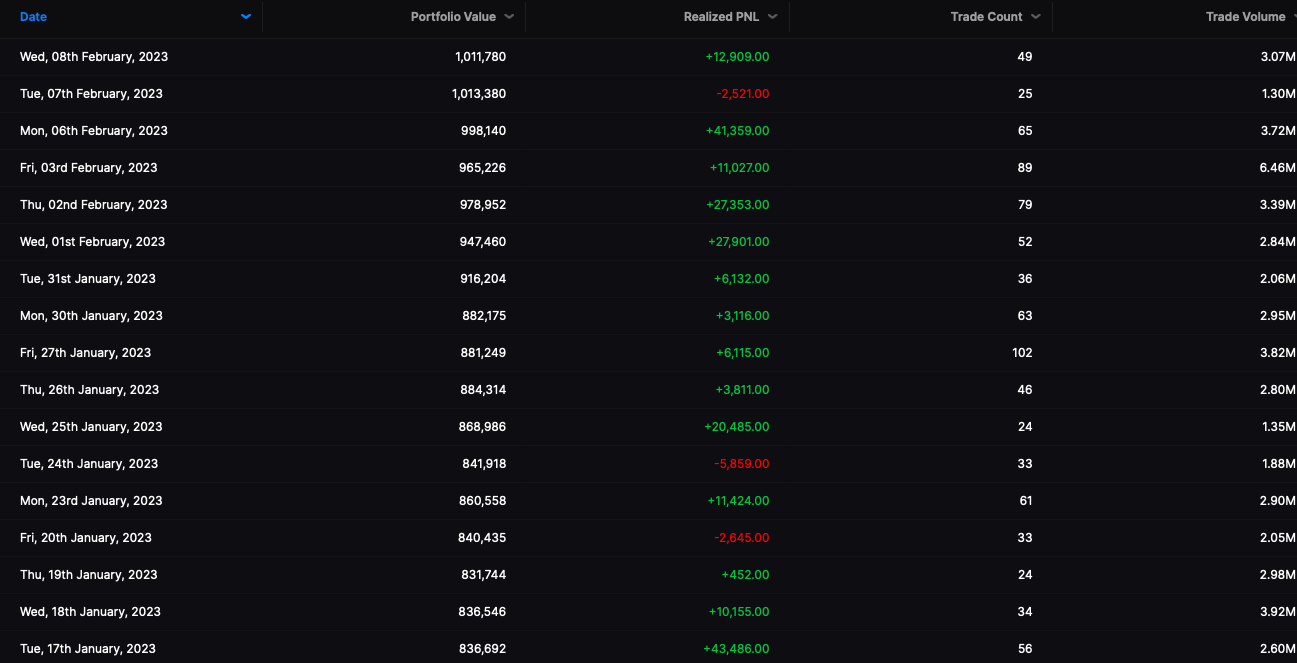This screenshot has height=663, width=1297.
Task: Select the date Thu, 26th January, 2023
Action: click(90, 390)
